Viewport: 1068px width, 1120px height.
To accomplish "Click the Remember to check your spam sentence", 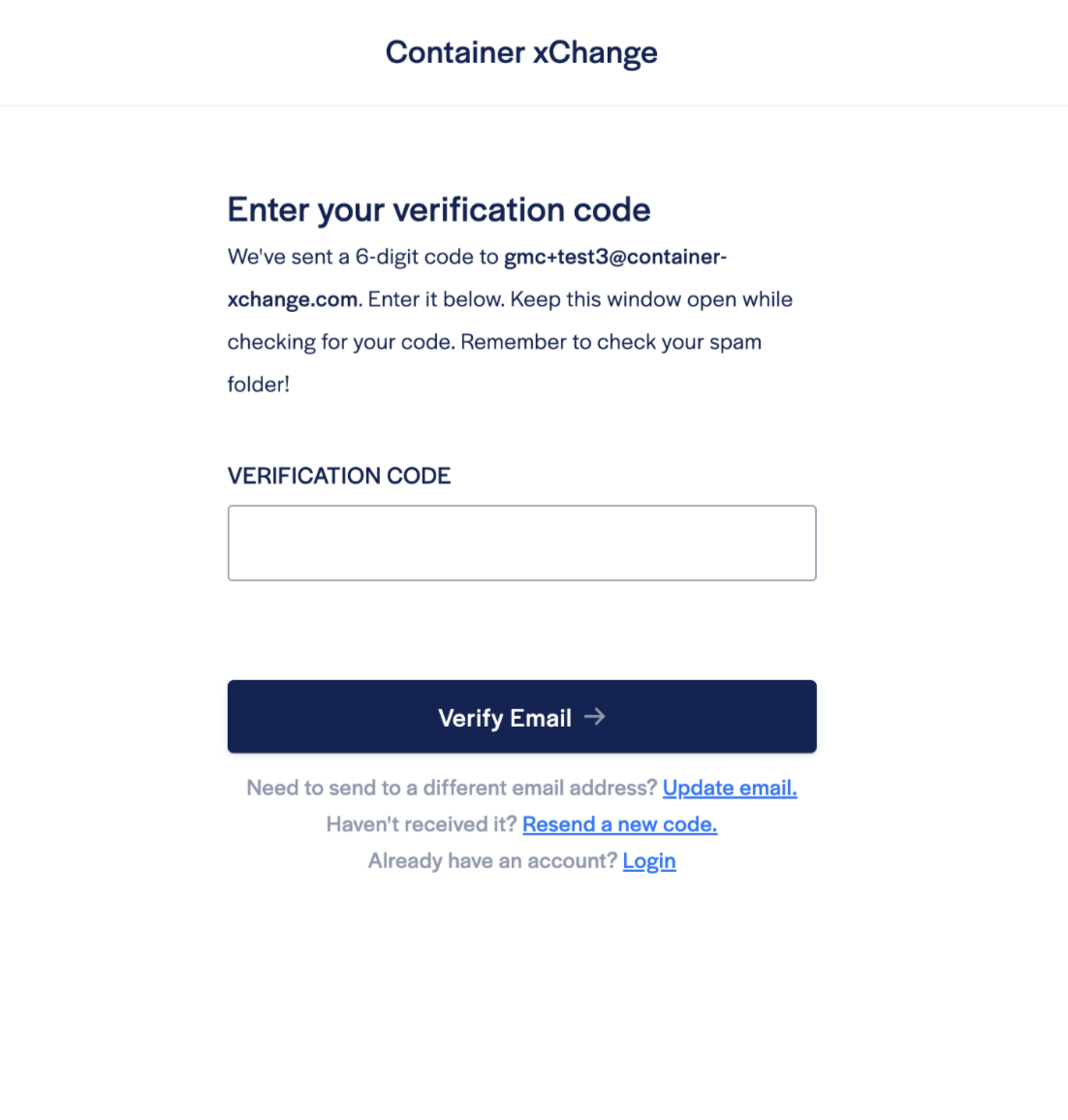I will tap(611, 342).
